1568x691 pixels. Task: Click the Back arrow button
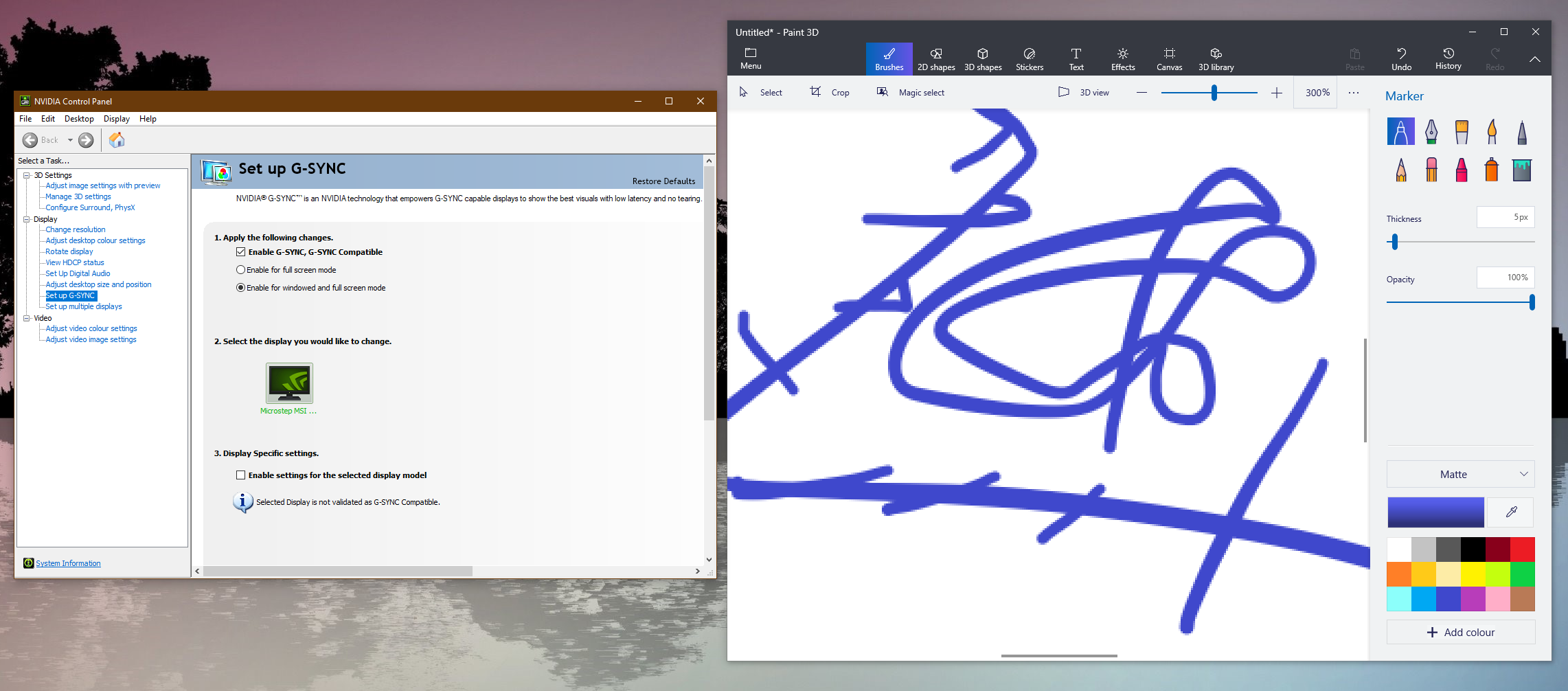30,140
